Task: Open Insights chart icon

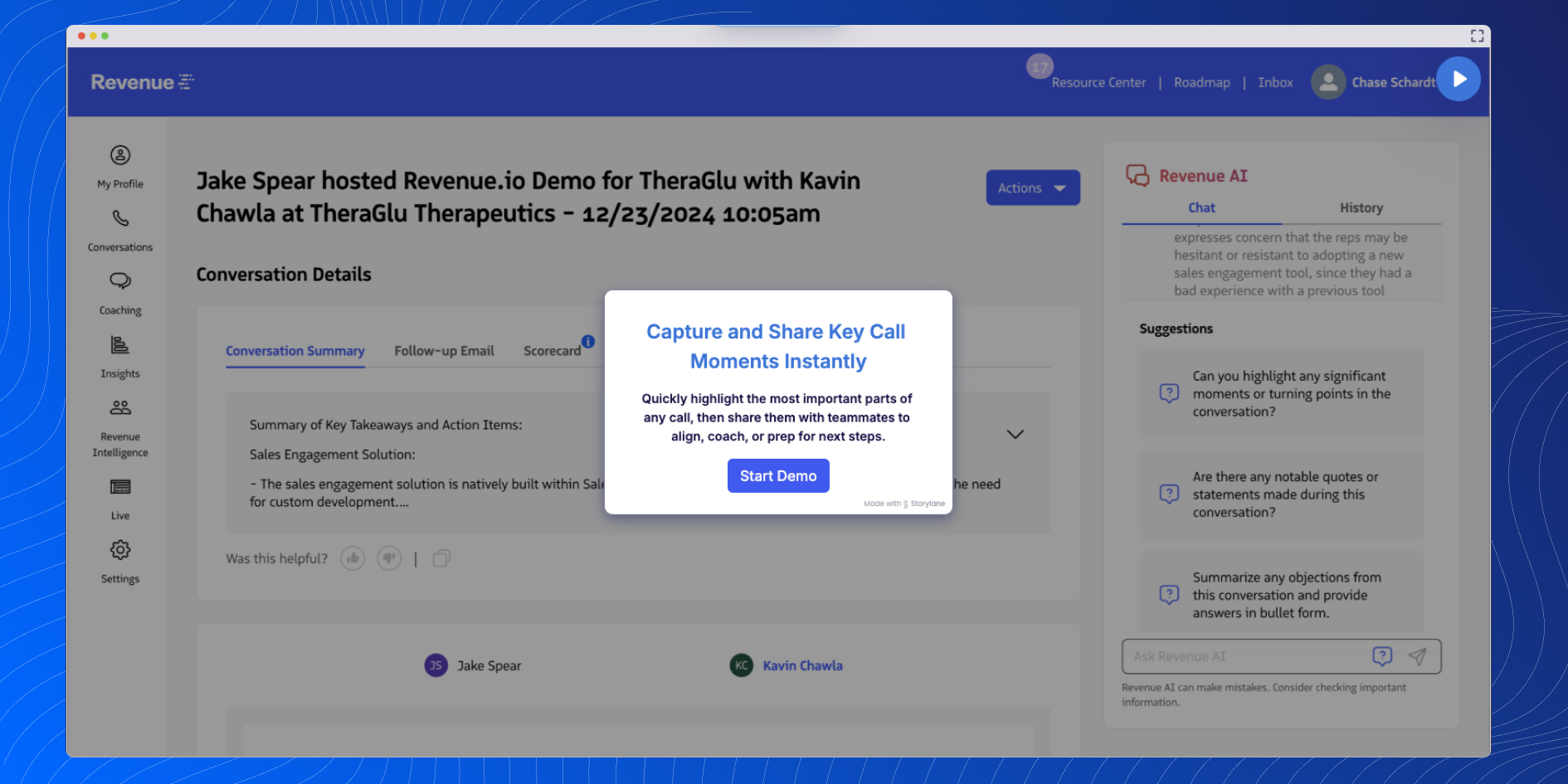Action: [120, 344]
